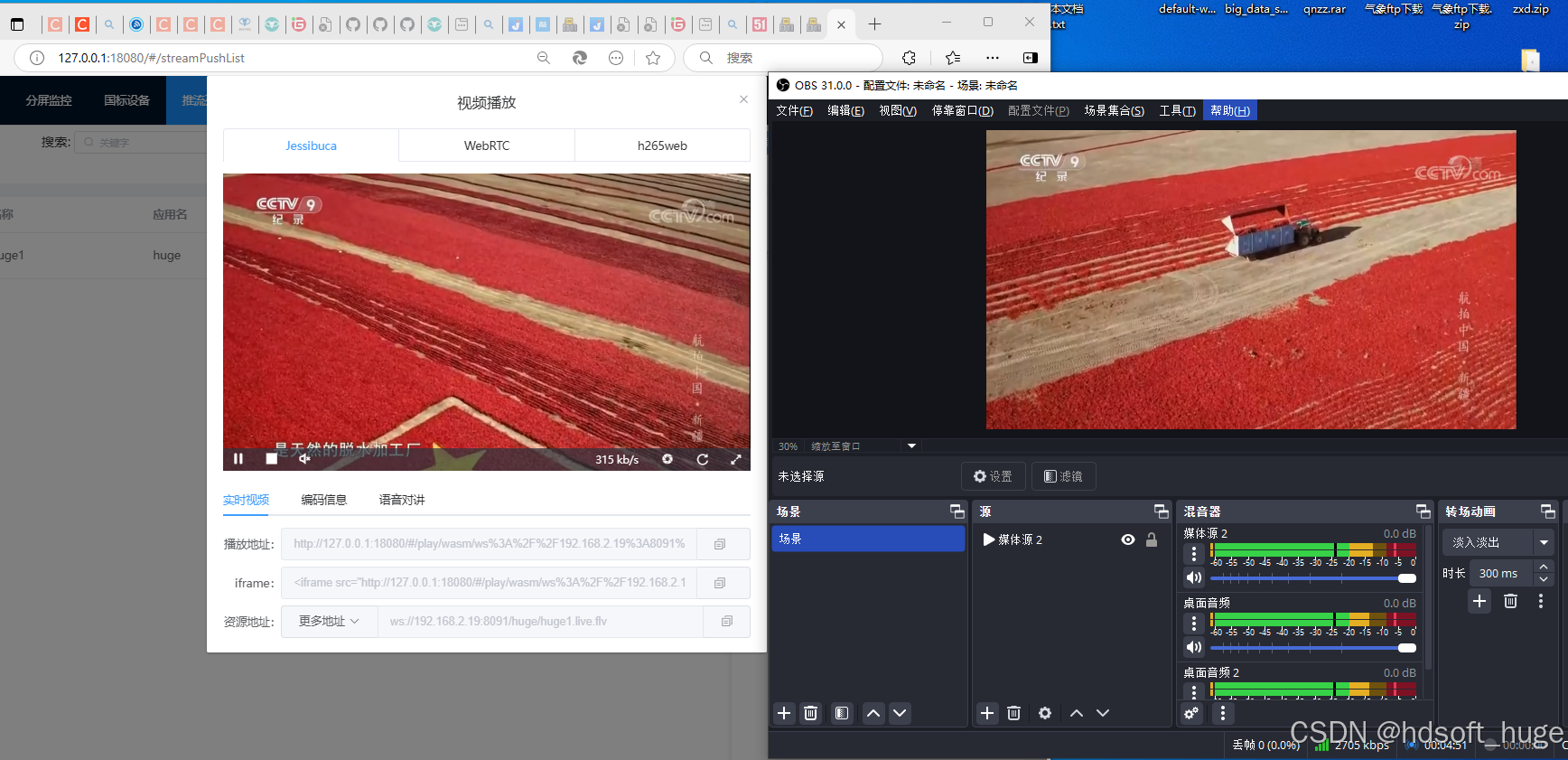Image resolution: width=1568 pixels, height=760 pixels.
Task: Open 场景集合(S) menu in OBS
Action: click(x=1115, y=111)
